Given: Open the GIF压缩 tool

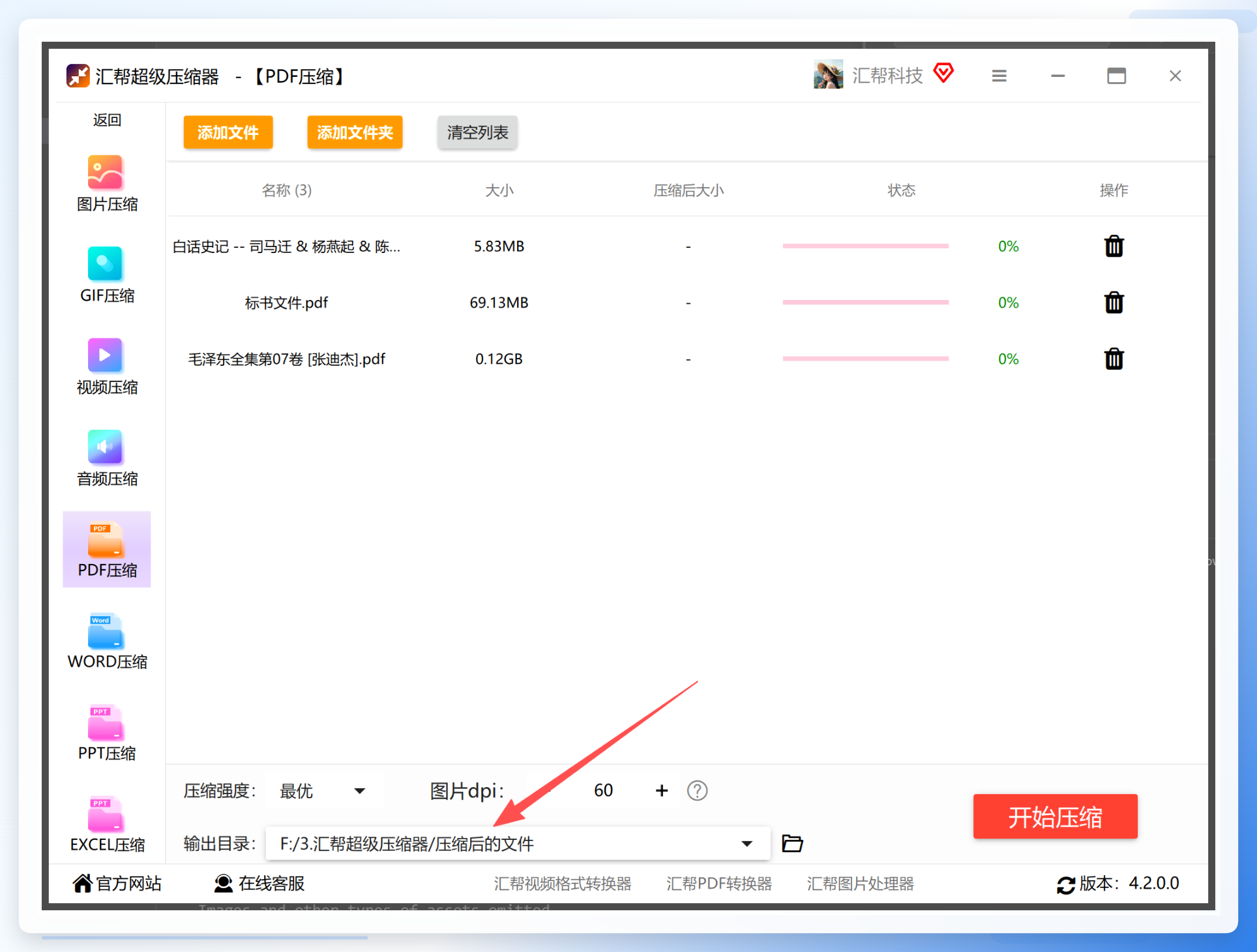Looking at the screenshot, I should coord(107,275).
